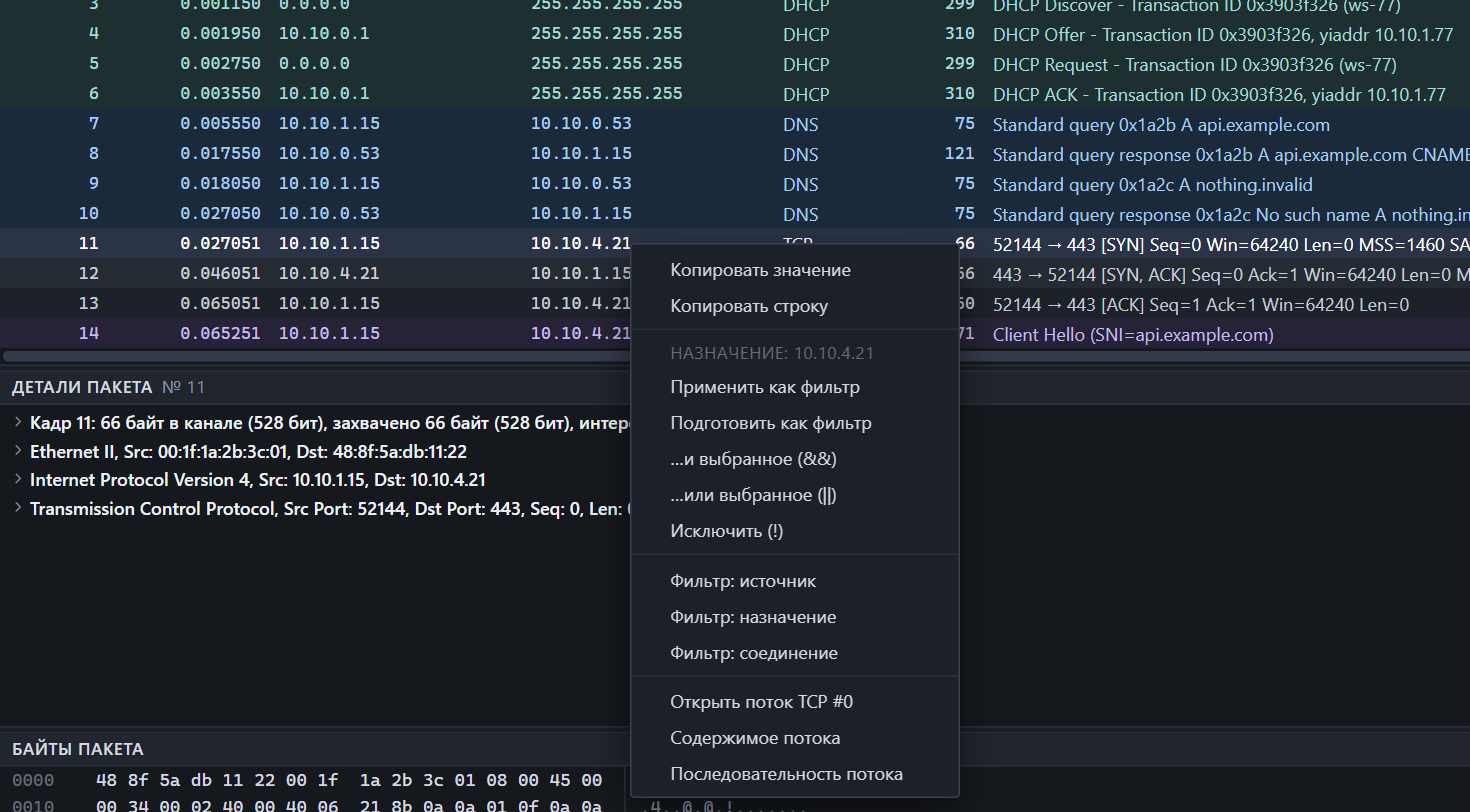This screenshot has width=1470, height=812.
Task: Open Последовательность потока from menu
Action: [795, 774]
